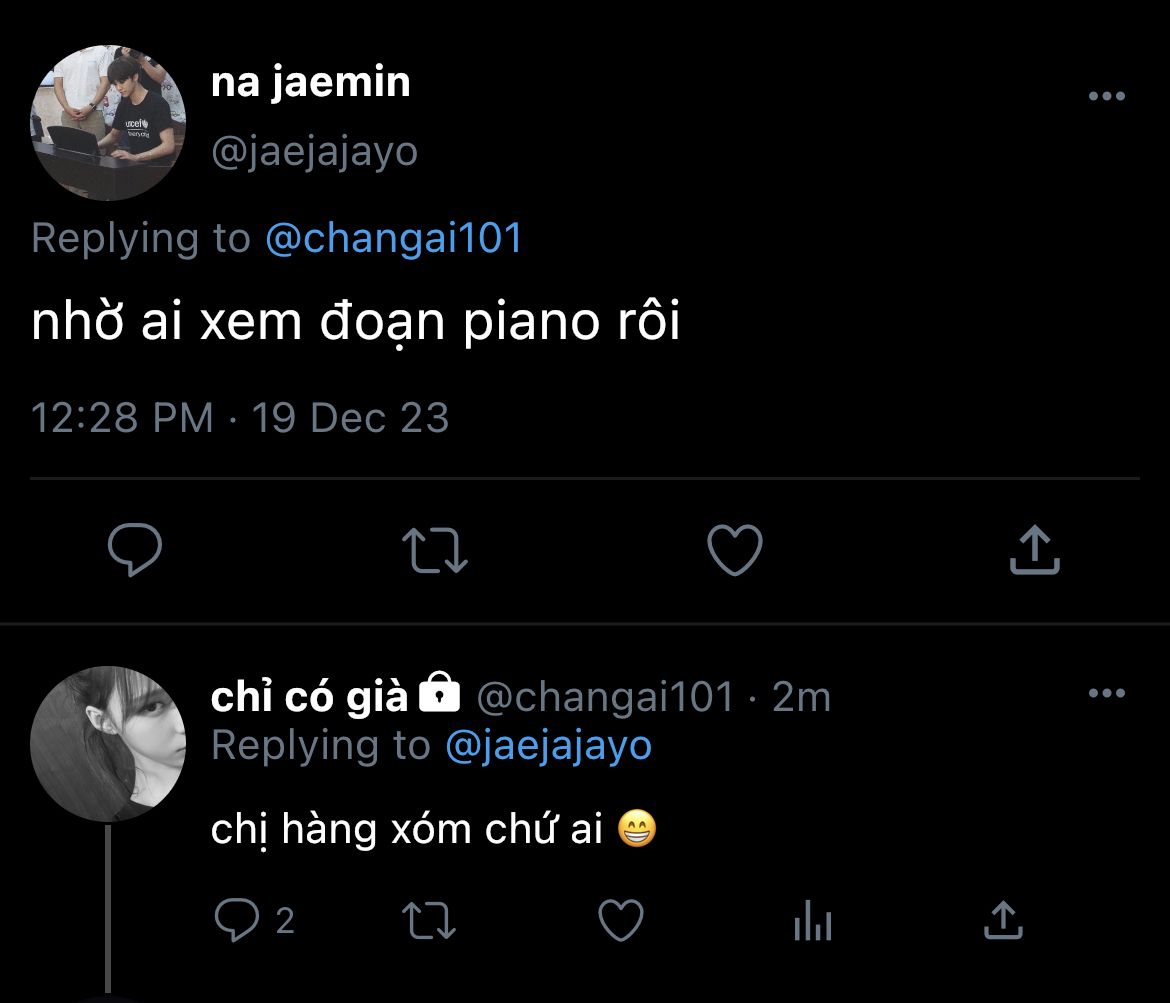Open @jaejajayo mention link in reply

[548, 746]
